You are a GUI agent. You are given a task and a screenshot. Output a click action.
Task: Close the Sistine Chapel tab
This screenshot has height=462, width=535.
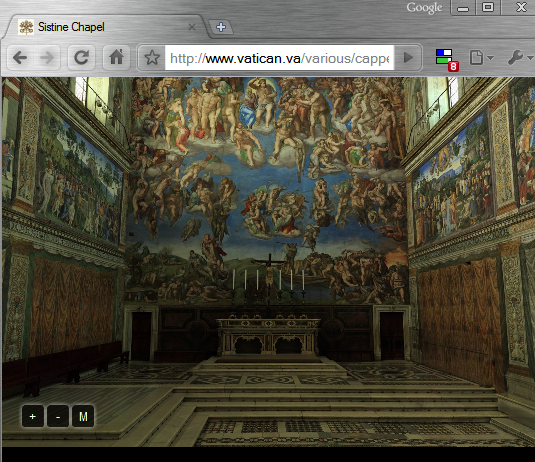point(192,27)
